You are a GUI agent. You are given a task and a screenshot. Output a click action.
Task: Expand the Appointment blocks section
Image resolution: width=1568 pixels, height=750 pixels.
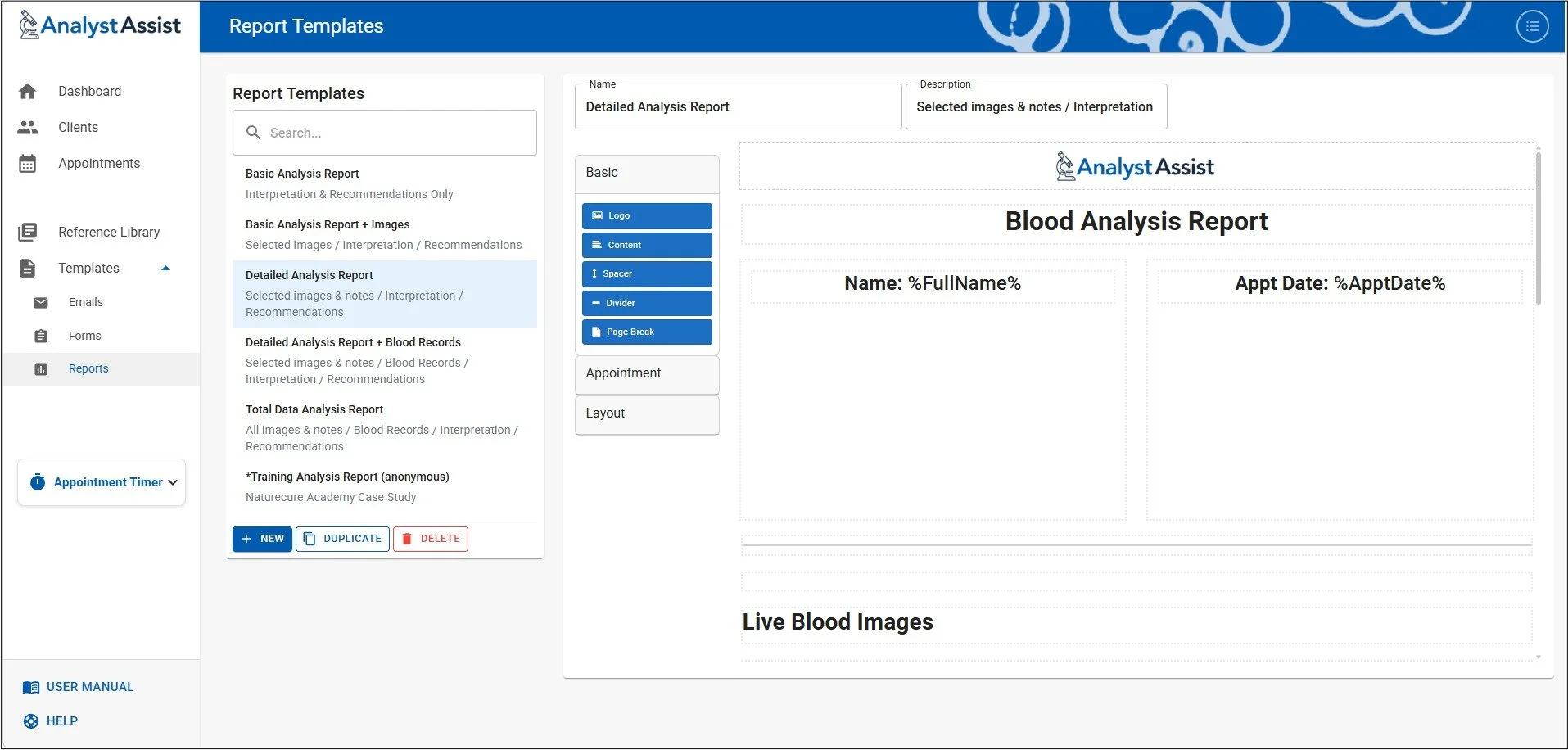(x=646, y=373)
